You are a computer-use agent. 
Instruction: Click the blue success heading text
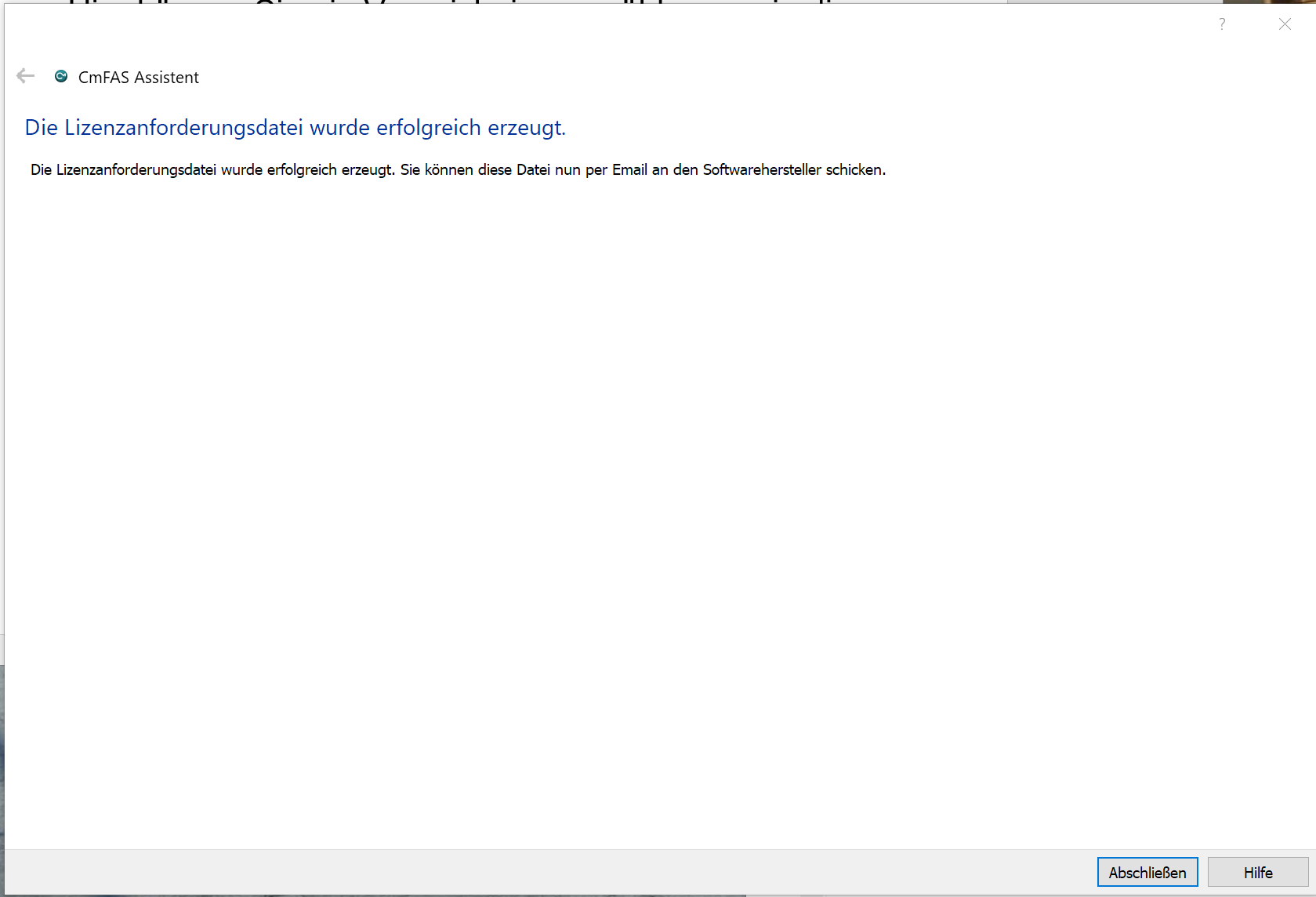click(x=295, y=128)
